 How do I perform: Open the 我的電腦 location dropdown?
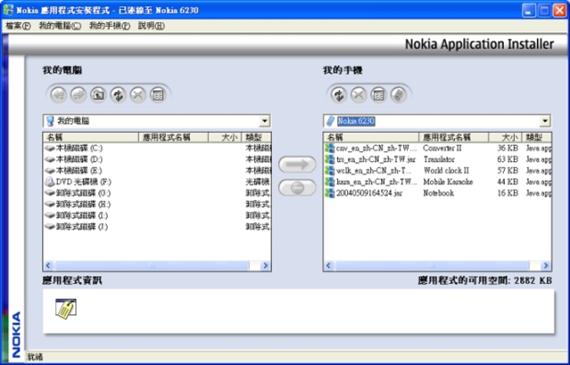coord(265,121)
